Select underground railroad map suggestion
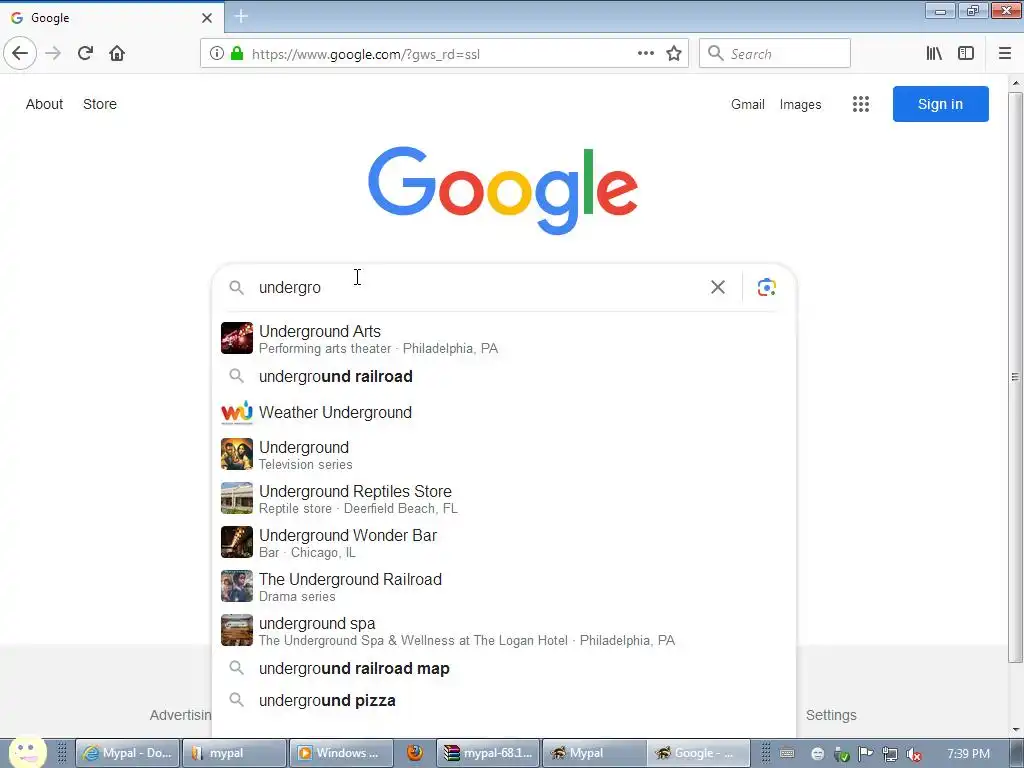Screen dimensions: 1024x768 point(354,668)
